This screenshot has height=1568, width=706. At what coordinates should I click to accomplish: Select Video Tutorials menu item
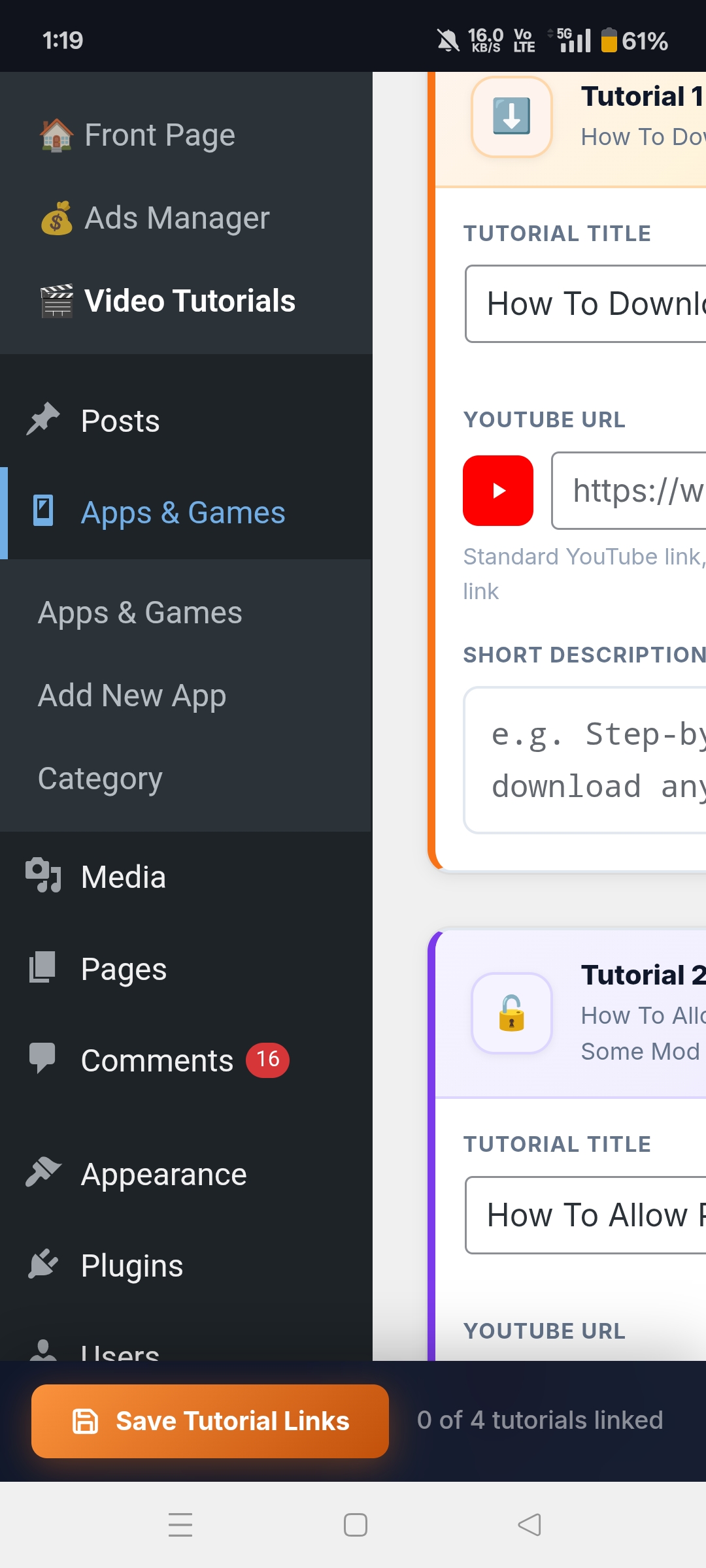186,301
